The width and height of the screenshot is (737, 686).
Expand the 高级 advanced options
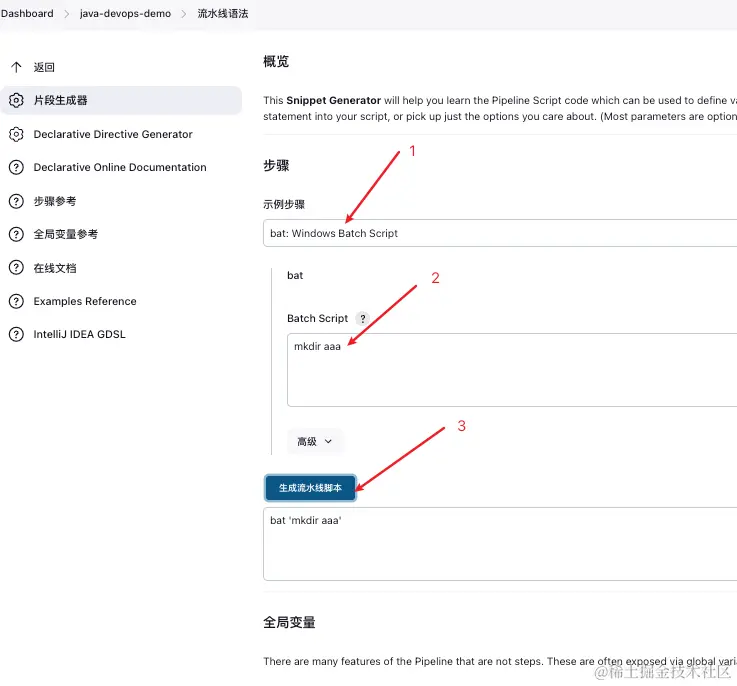[315, 442]
